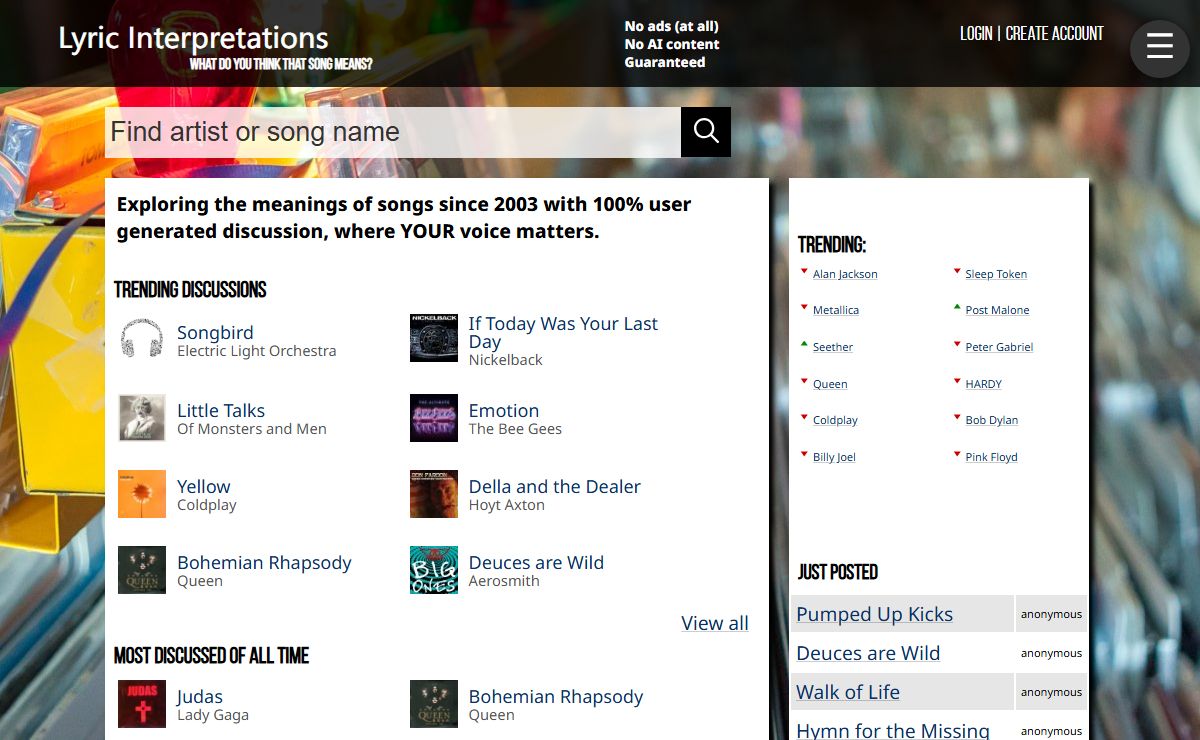This screenshot has width=1200, height=740.
Task: Click artist name Hoyt Axton
Action: click(x=507, y=505)
